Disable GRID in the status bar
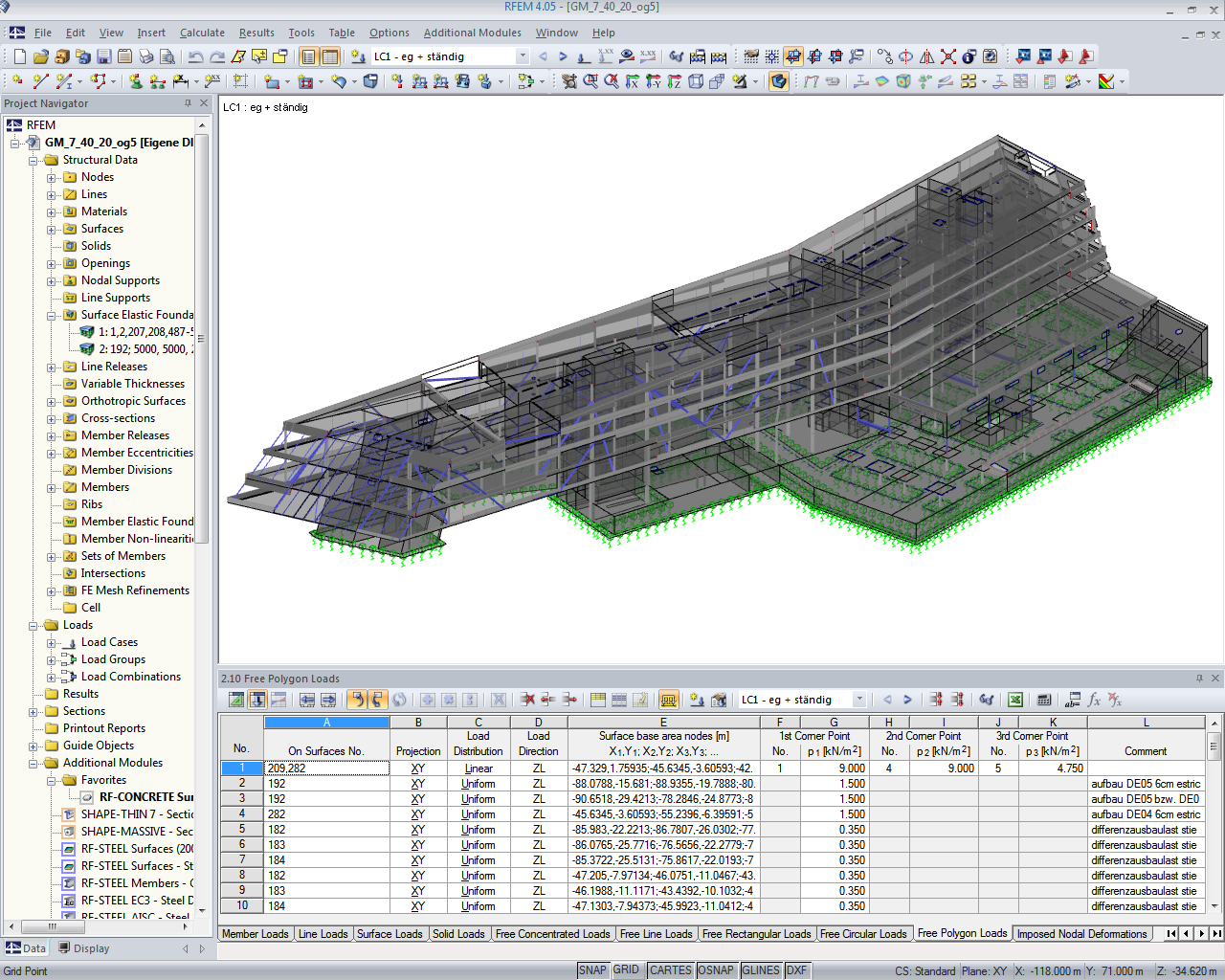The width and height of the screenshot is (1225, 980). coord(628,969)
